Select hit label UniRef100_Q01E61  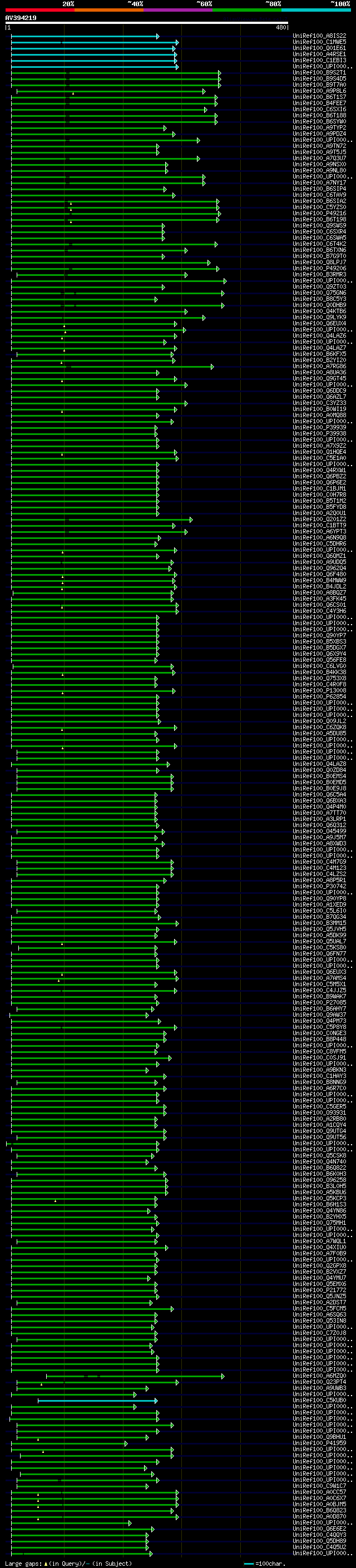tap(319, 48)
